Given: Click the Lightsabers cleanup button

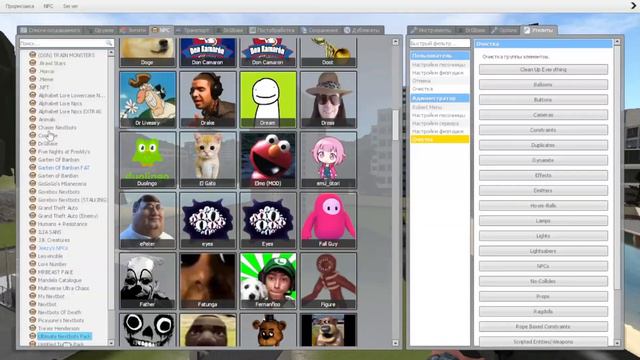Looking at the screenshot, I should pyautogui.click(x=543, y=251).
